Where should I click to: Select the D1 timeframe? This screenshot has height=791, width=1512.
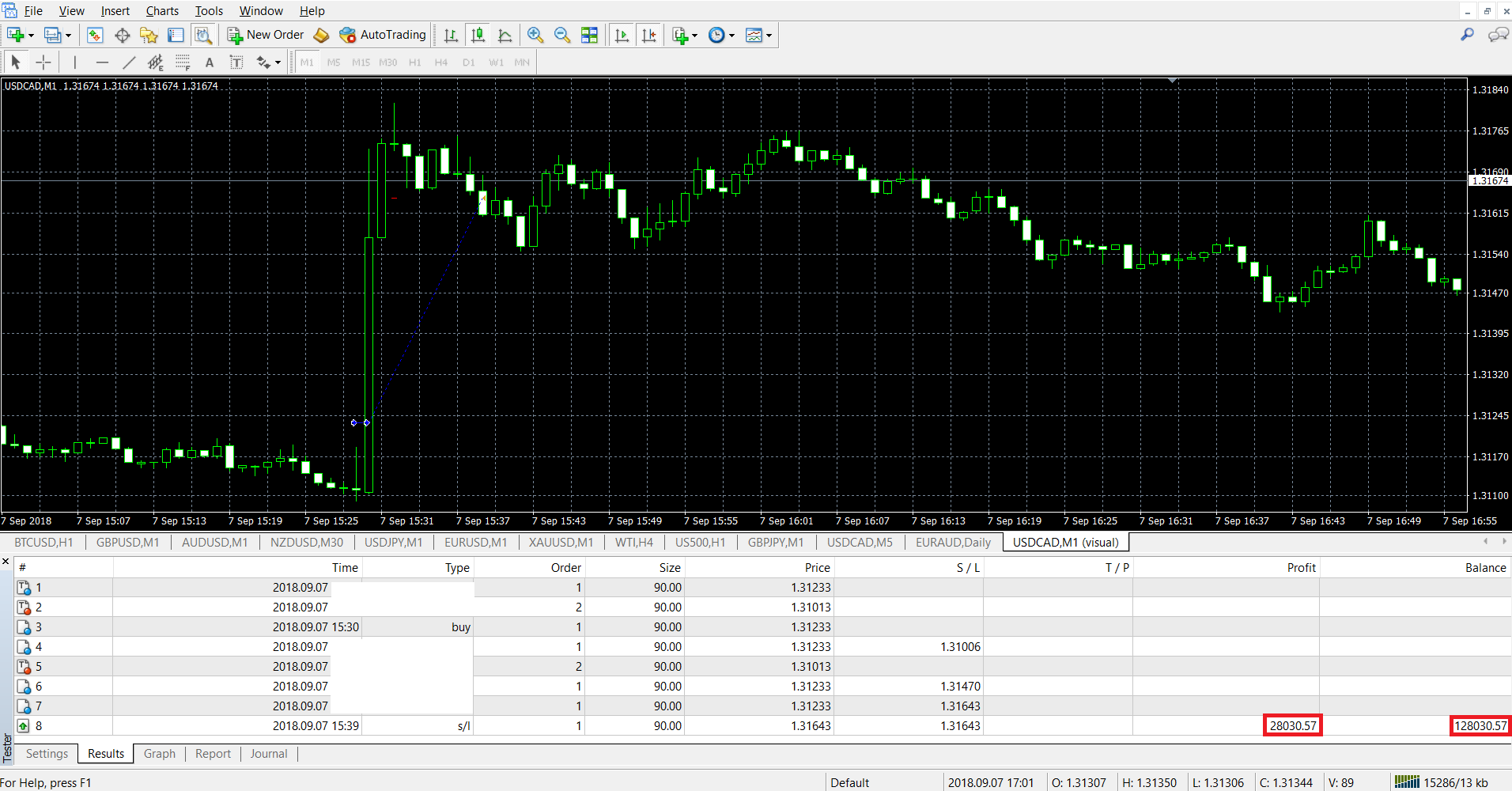[468, 62]
